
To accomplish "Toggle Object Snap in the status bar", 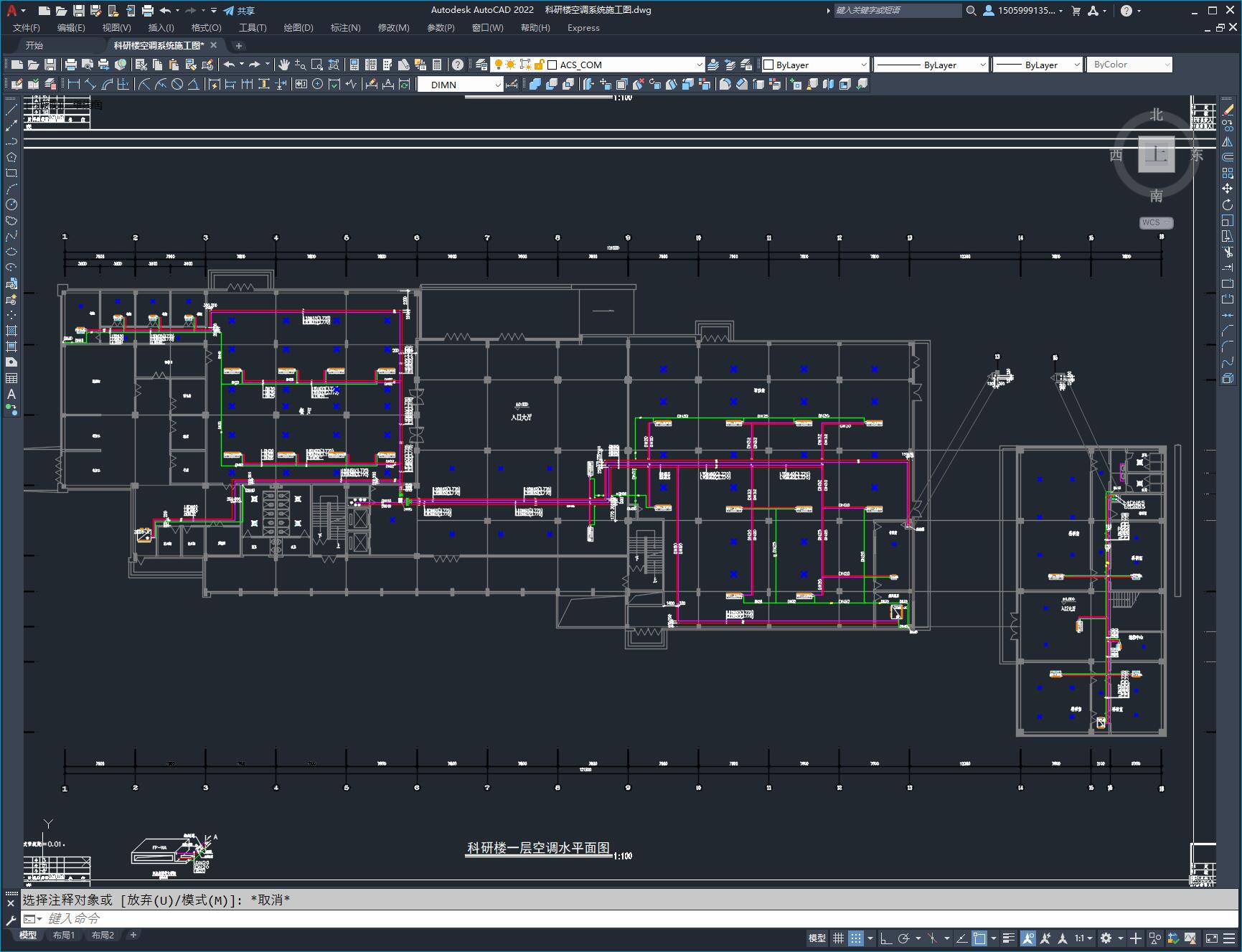I will [x=979, y=938].
